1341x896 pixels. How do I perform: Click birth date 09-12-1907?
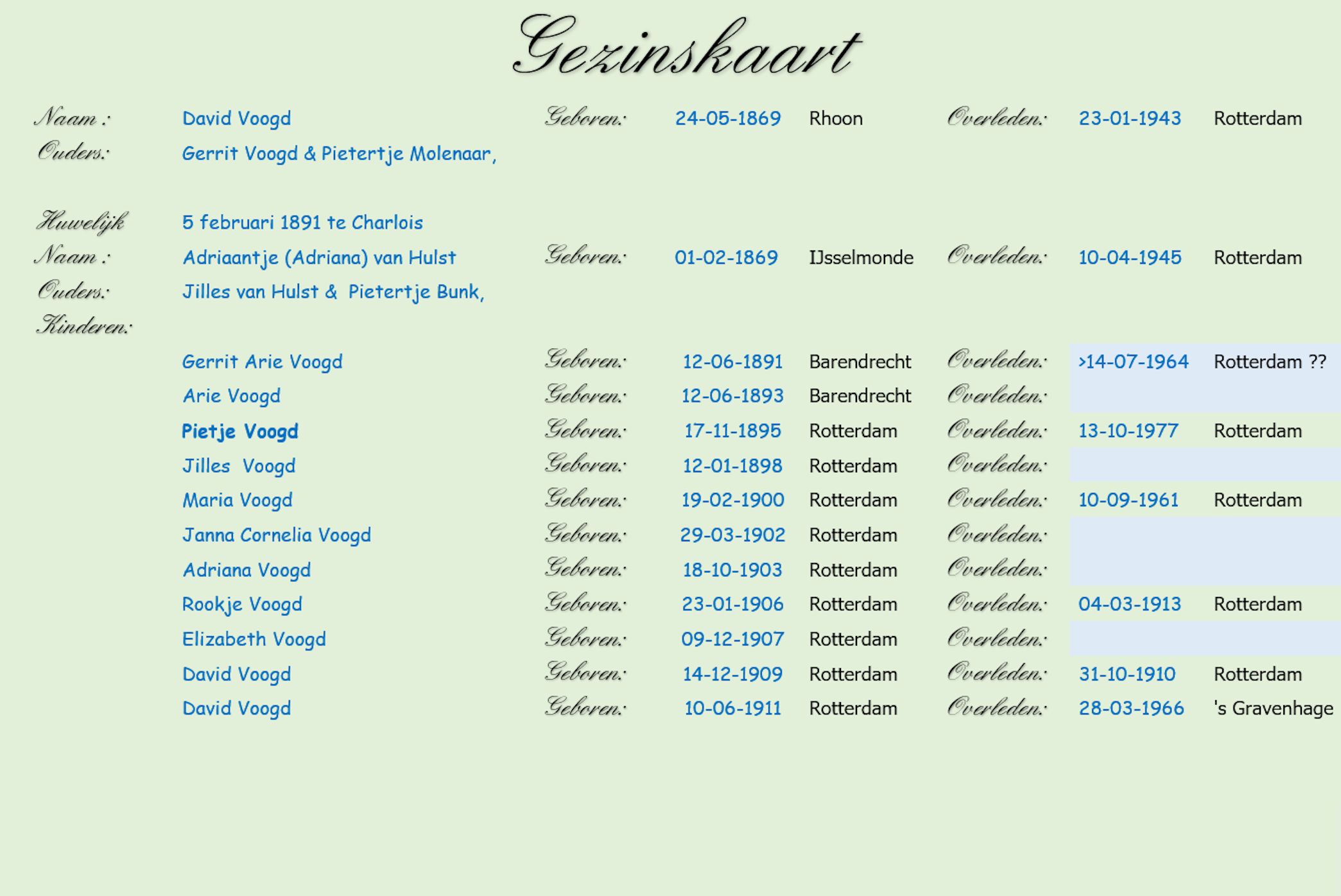pos(732,639)
